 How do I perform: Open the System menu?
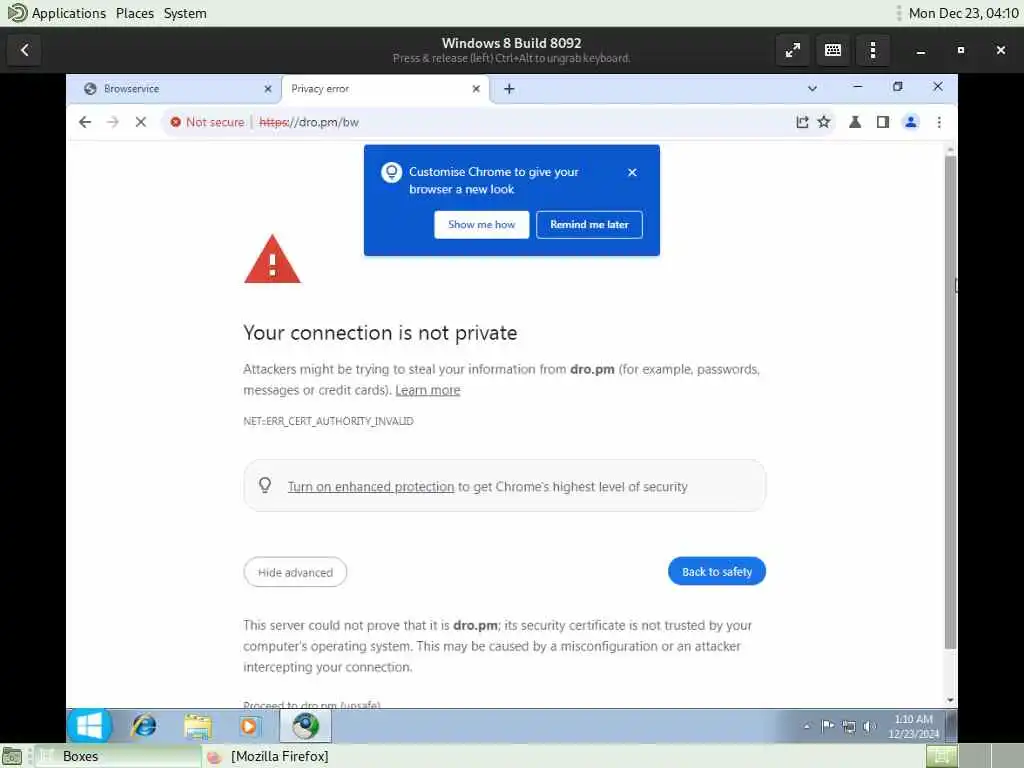click(x=185, y=13)
